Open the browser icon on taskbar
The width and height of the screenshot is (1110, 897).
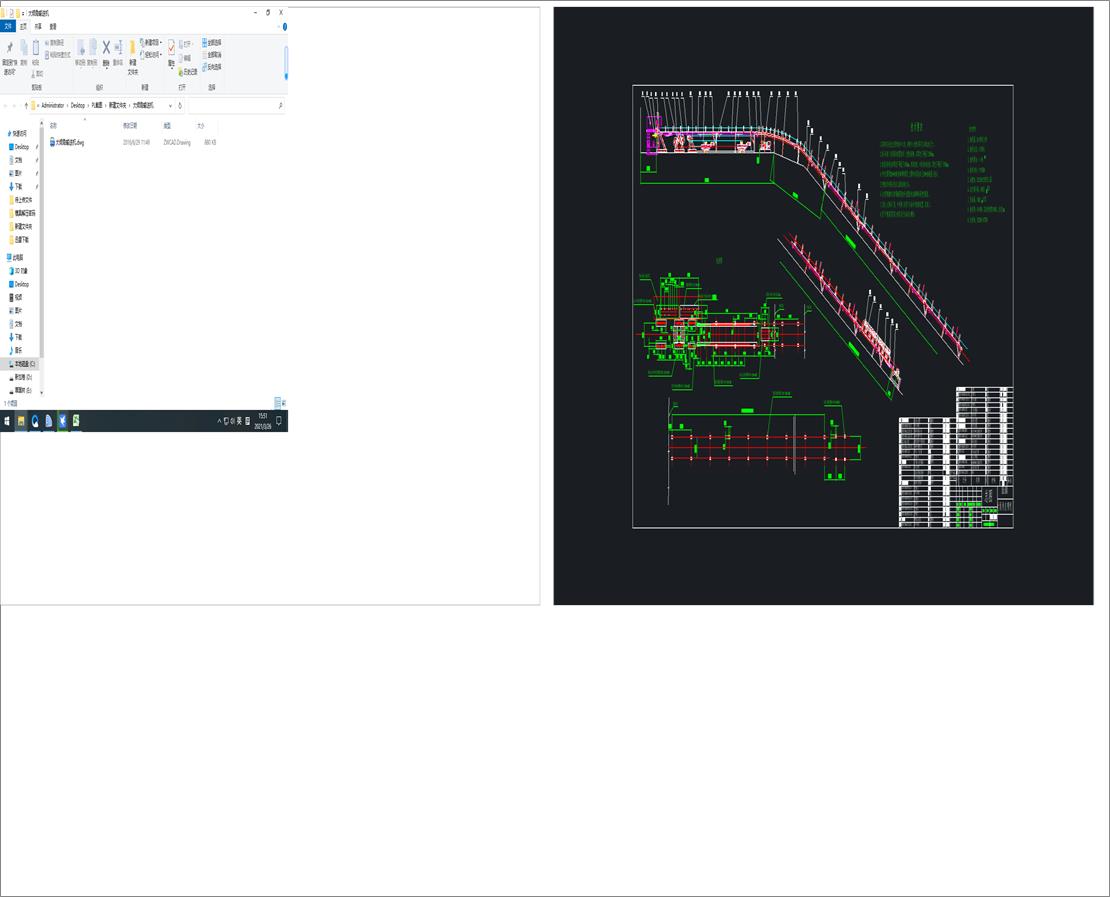[35, 421]
